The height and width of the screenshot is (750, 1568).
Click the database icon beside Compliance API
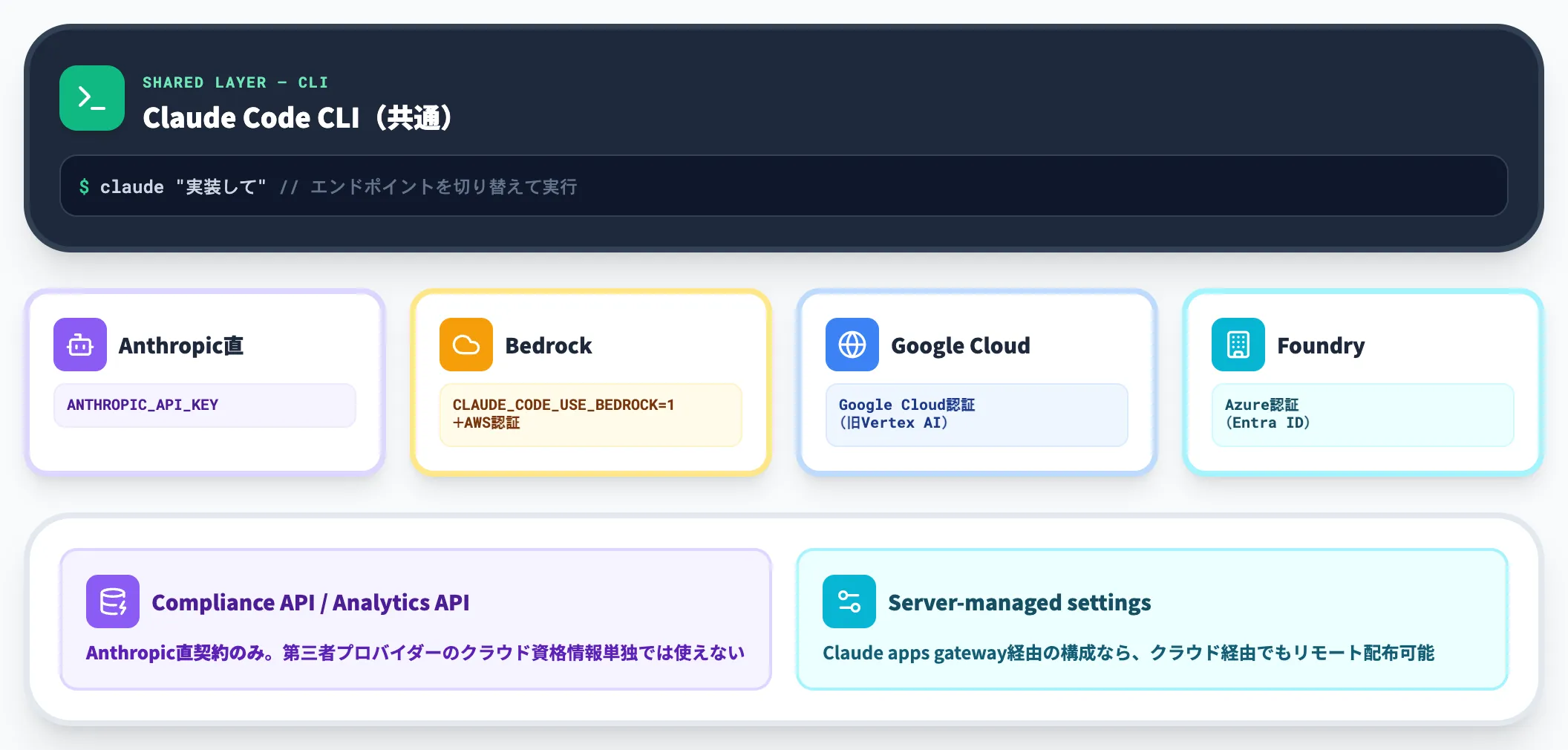click(113, 601)
